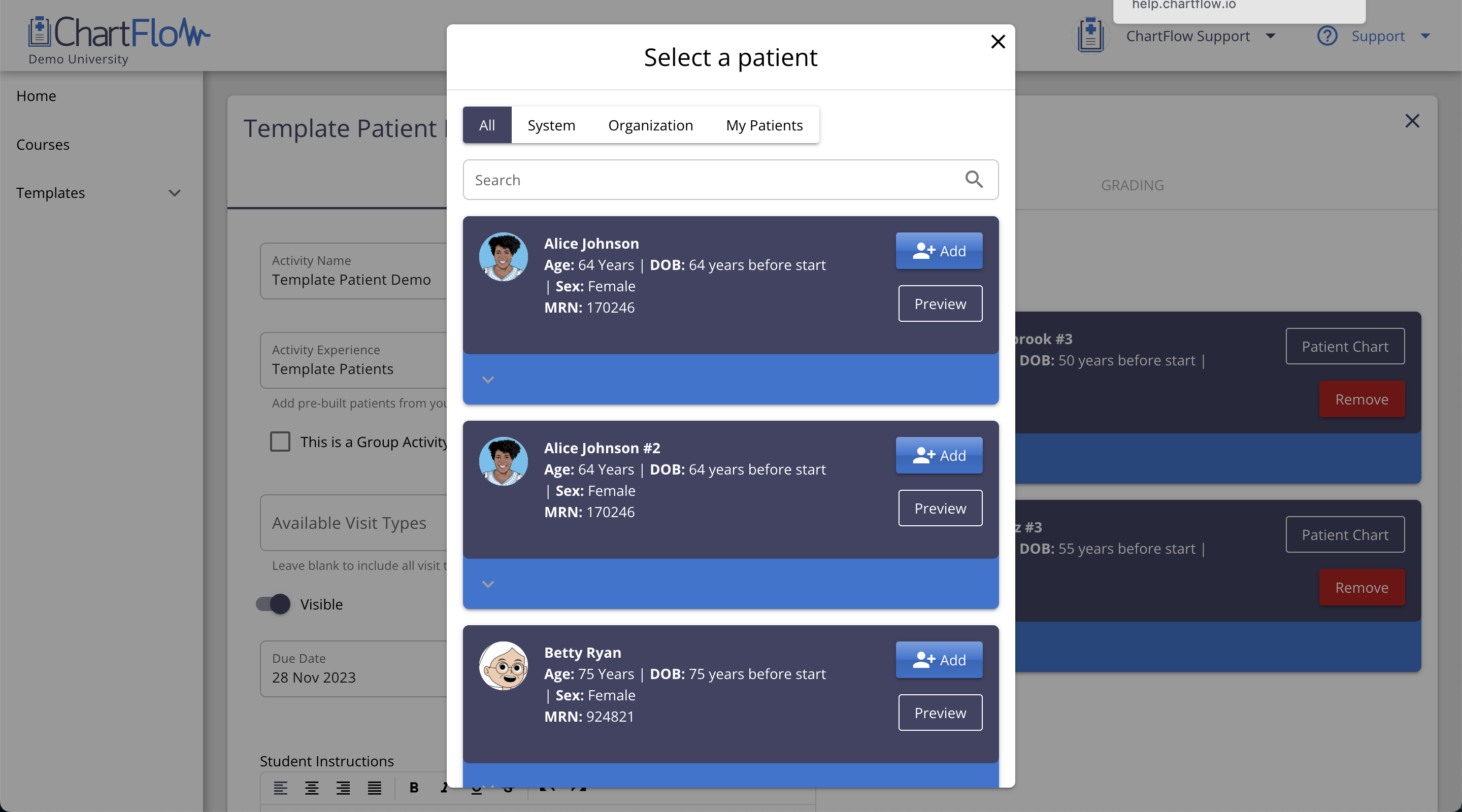
Task: Expand Alice Johnson #2 details chevron
Action: (x=488, y=584)
